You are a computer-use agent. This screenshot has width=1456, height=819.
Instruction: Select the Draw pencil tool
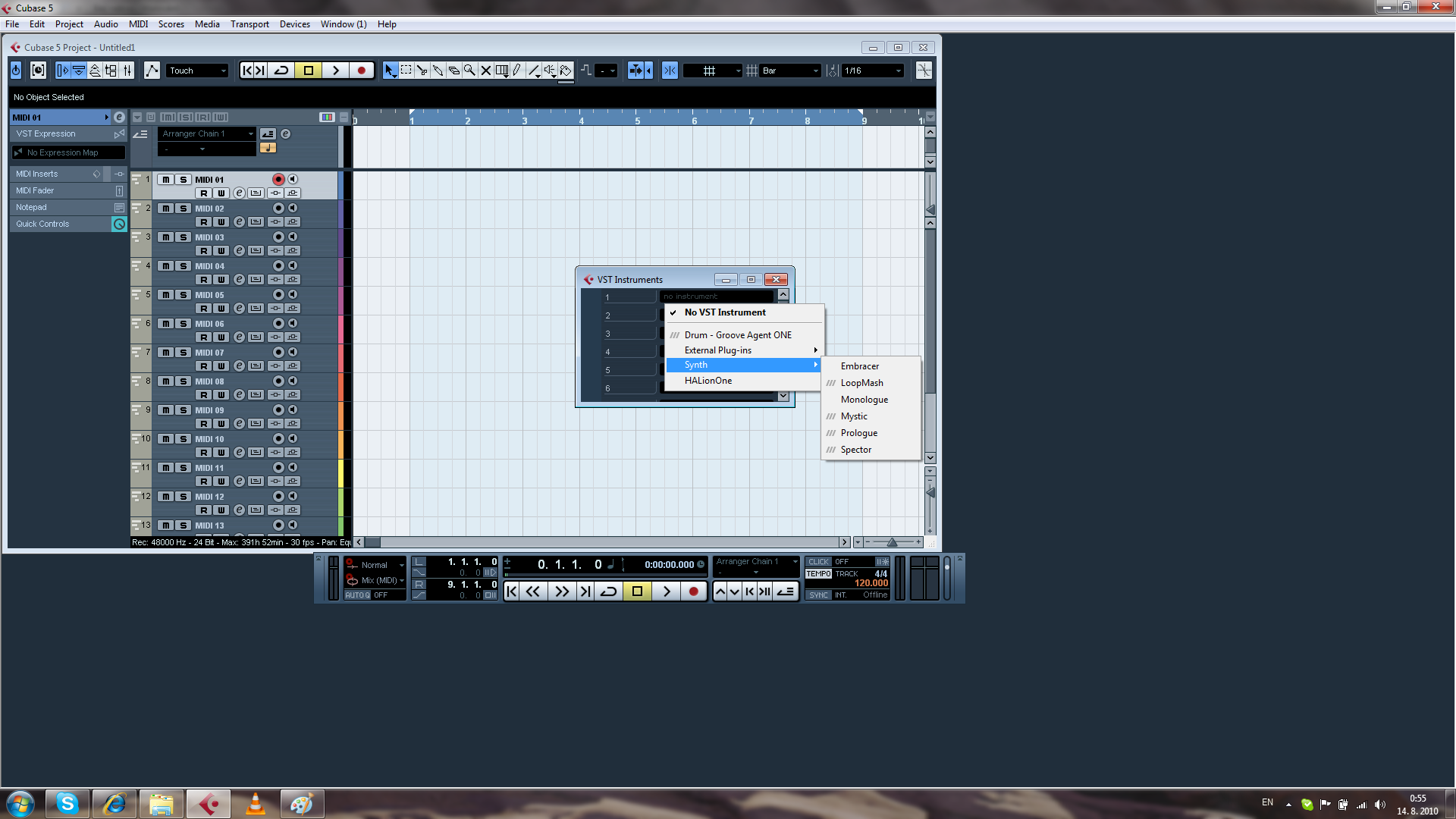tap(518, 71)
